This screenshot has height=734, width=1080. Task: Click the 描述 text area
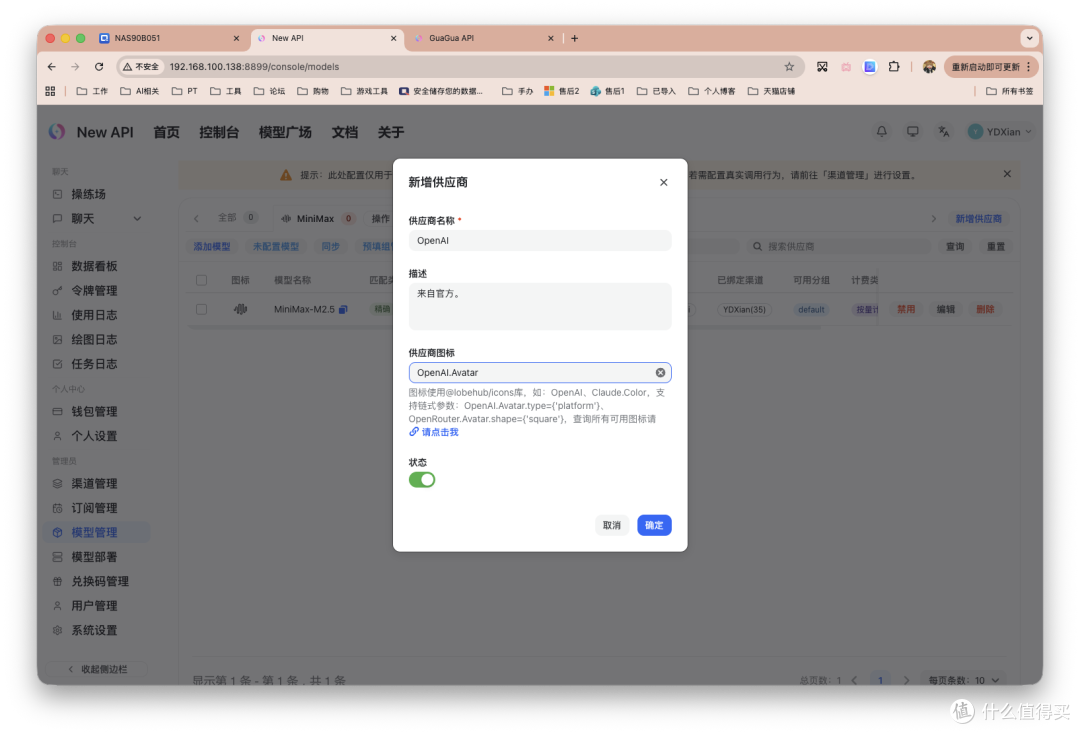tap(540, 306)
